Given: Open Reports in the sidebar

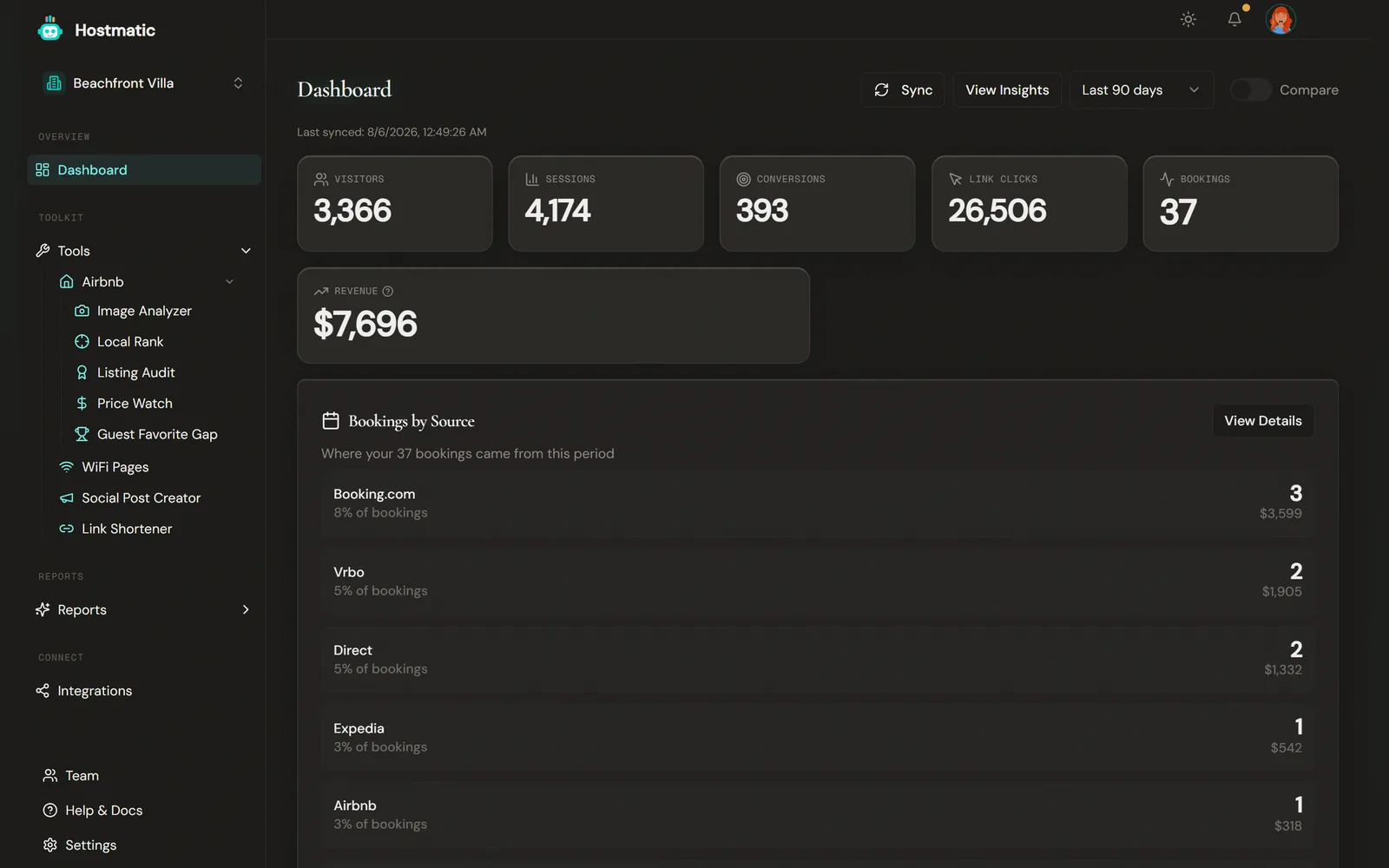Looking at the screenshot, I should (x=144, y=610).
